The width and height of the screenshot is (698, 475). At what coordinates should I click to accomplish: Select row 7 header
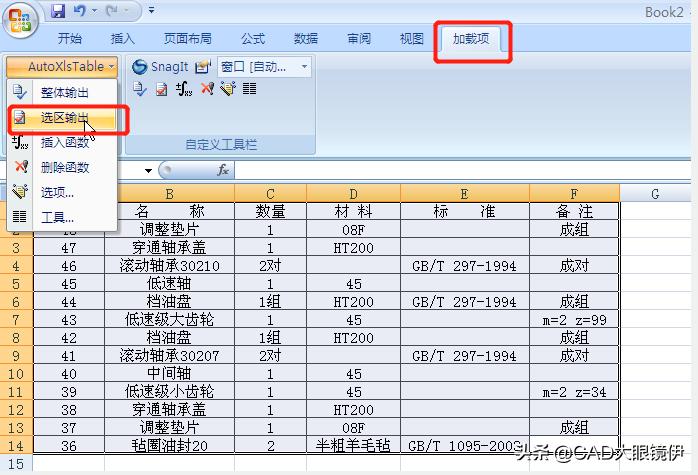coord(16,320)
